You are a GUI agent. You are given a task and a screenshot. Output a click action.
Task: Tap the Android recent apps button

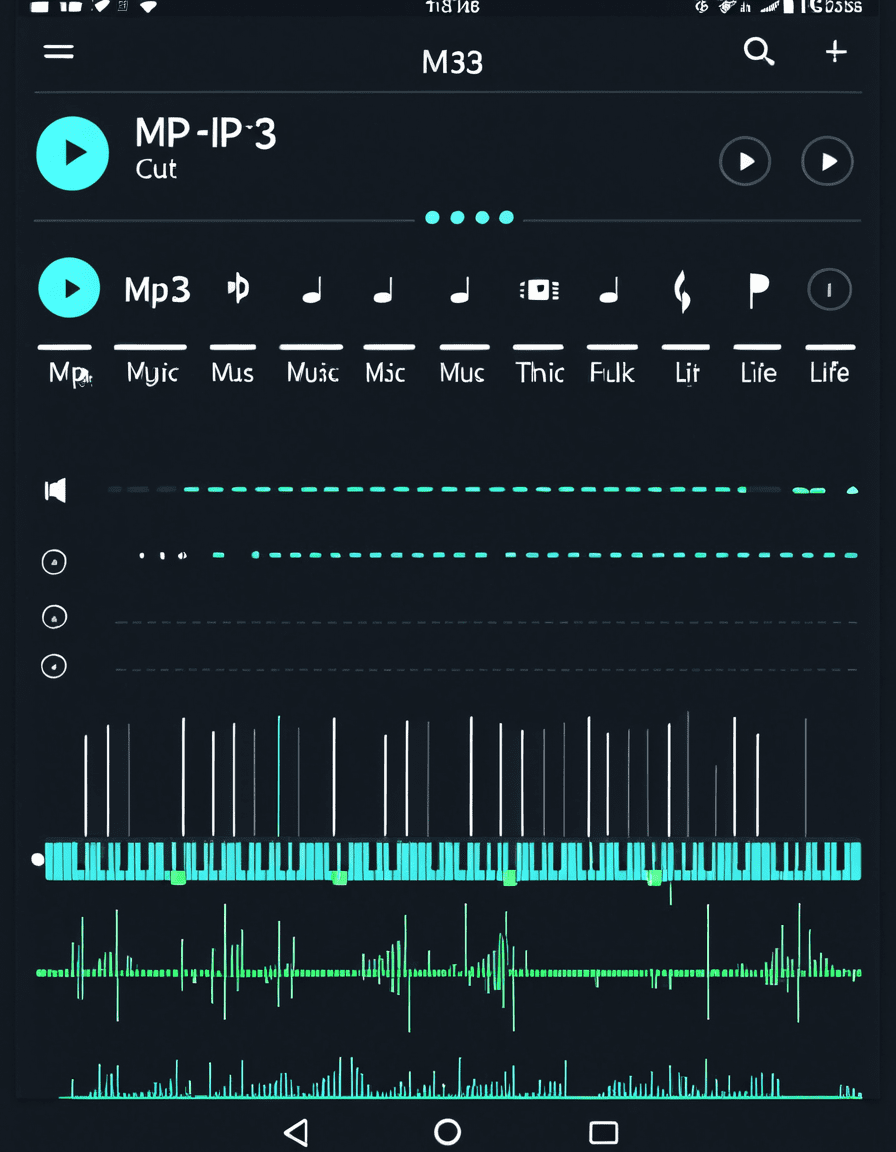(x=604, y=1132)
